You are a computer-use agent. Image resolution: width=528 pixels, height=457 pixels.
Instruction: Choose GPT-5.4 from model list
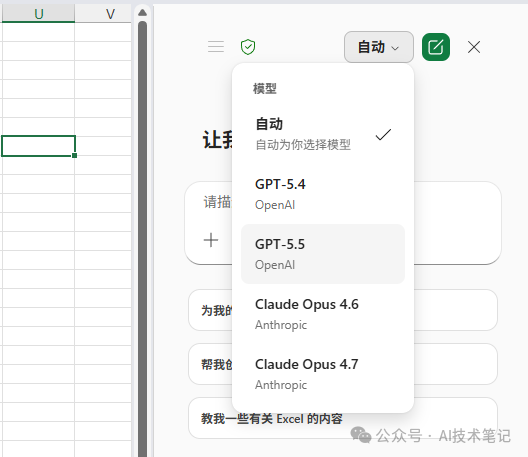pyautogui.click(x=323, y=194)
